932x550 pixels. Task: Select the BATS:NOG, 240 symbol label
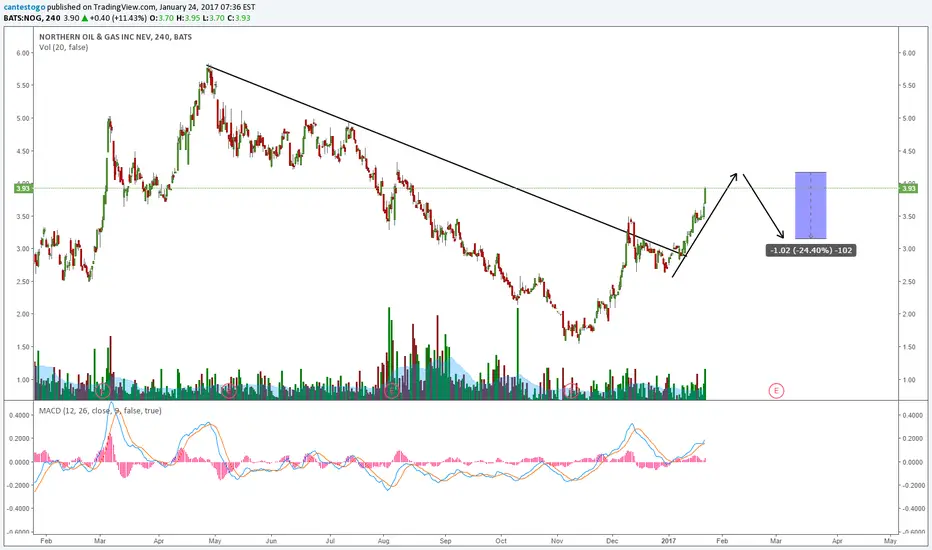[x=32, y=18]
